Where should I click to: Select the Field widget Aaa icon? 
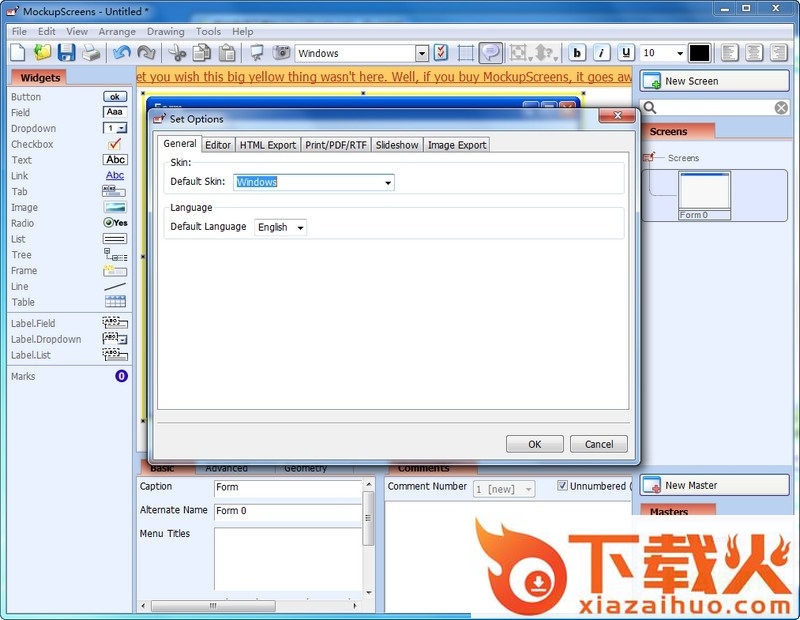115,112
